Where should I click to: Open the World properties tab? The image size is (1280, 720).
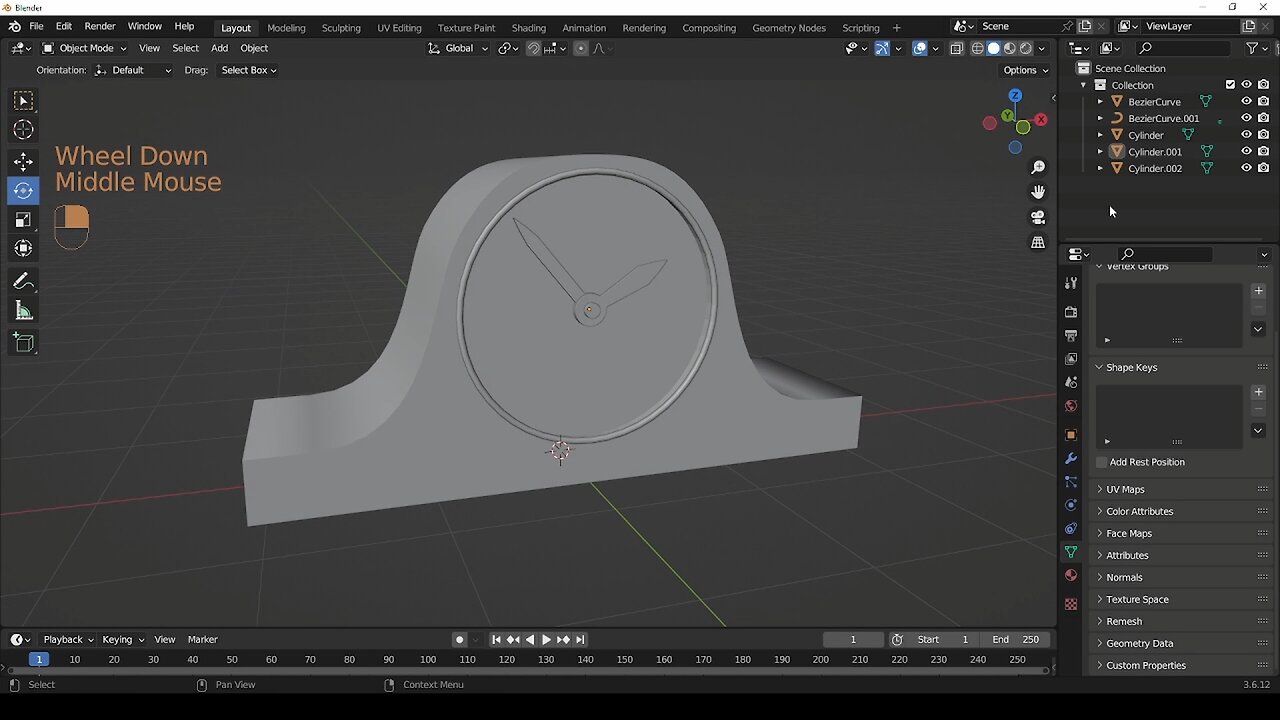(1071, 406)
